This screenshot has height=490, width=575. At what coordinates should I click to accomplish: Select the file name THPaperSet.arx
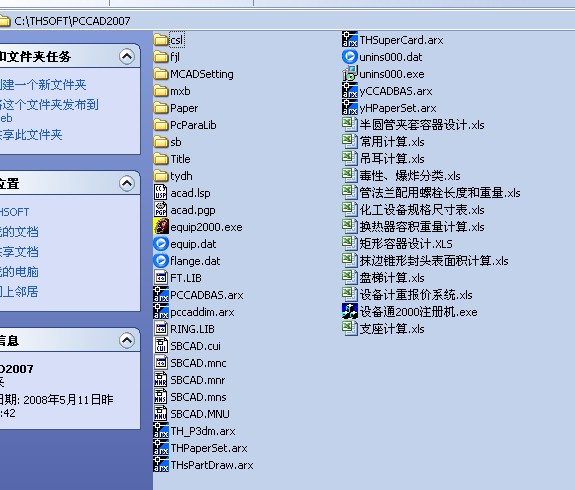209,448
